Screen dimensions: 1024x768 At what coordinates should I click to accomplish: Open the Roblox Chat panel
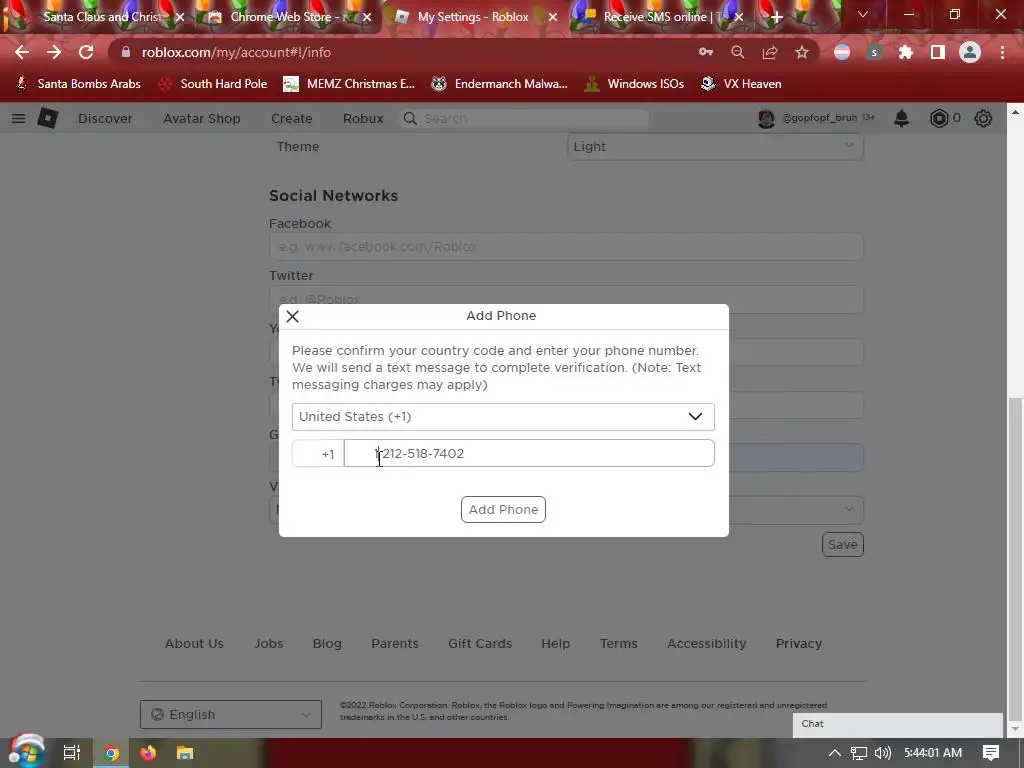tap(898, 724)
